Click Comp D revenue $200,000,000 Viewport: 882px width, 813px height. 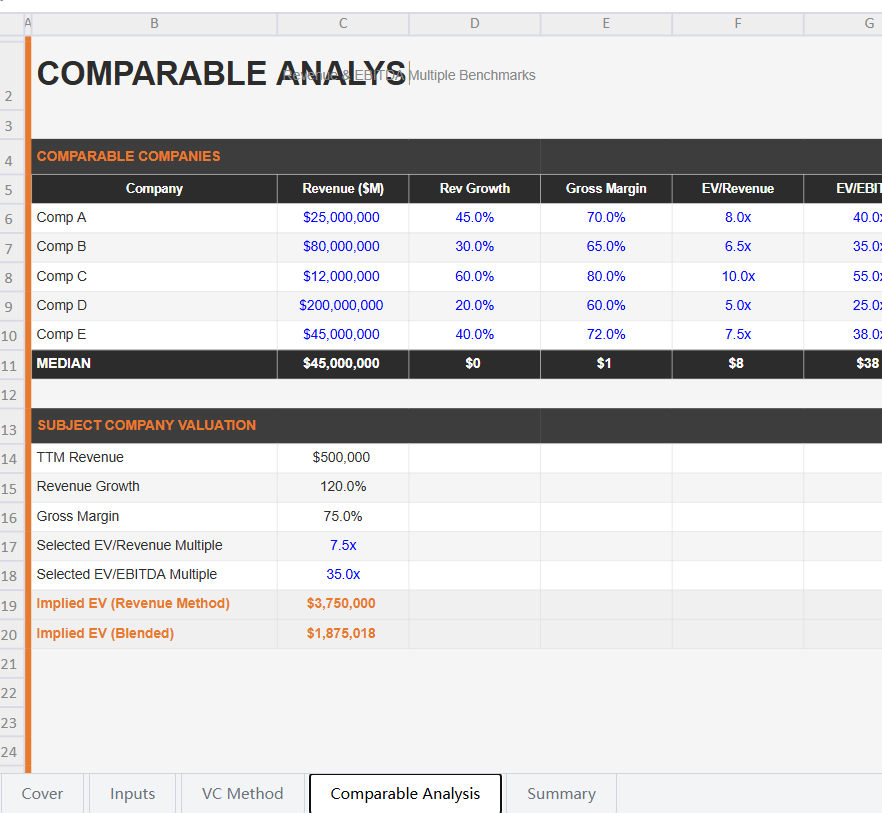341,306
